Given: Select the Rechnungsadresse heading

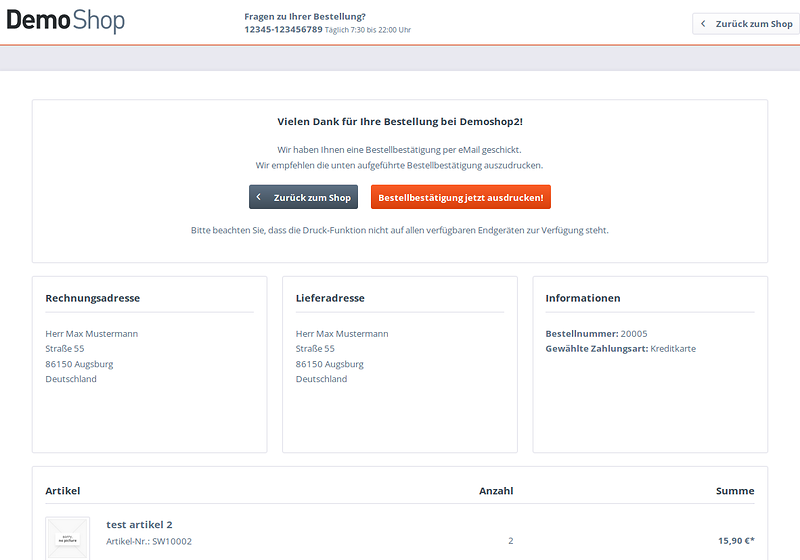Looking at the screenshot, I should click(92, 298).
